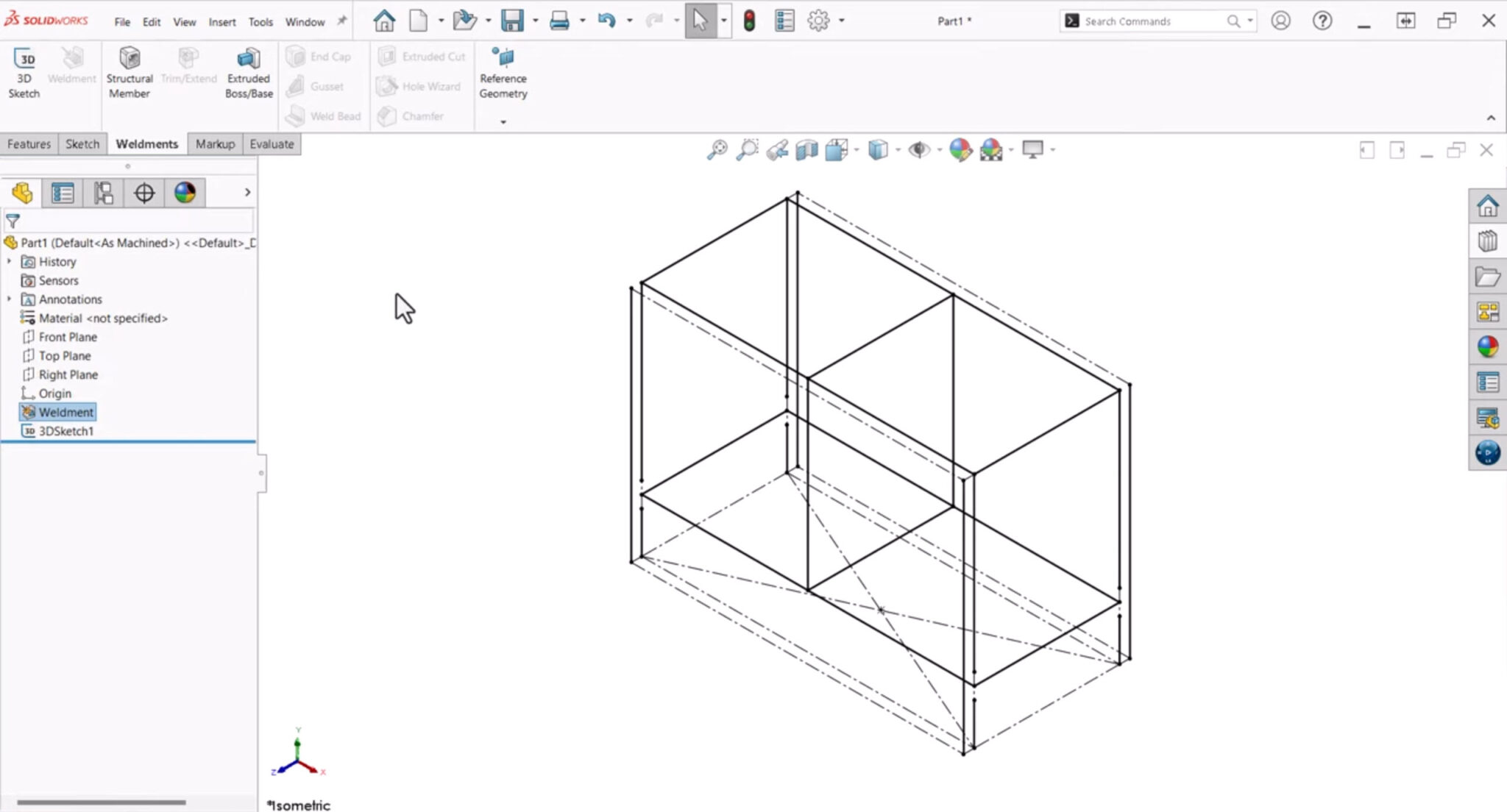Save the Part1 document
1507x812 pixels.
(511, 21)
